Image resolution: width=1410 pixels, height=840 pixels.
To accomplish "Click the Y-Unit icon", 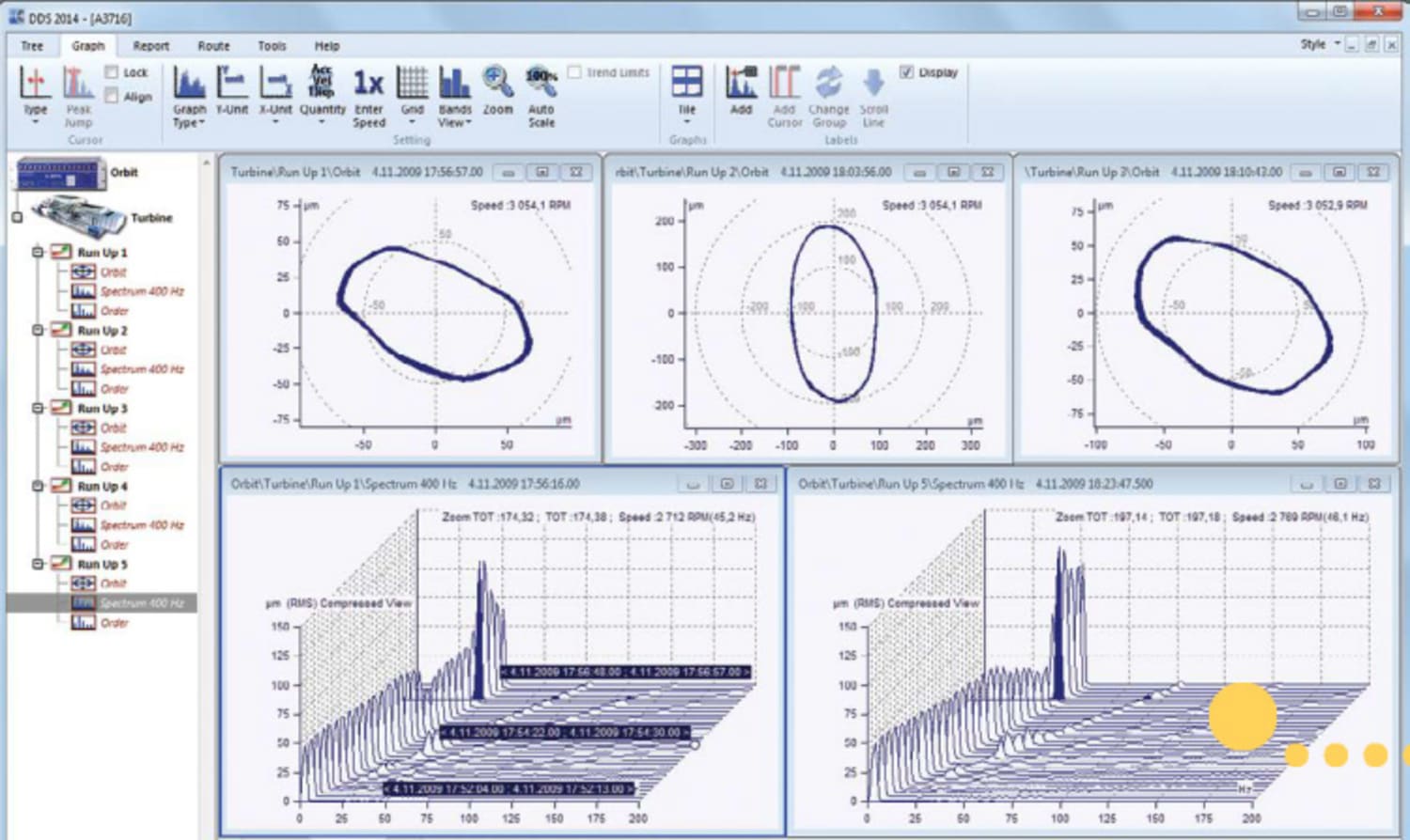I will [231, 82].
